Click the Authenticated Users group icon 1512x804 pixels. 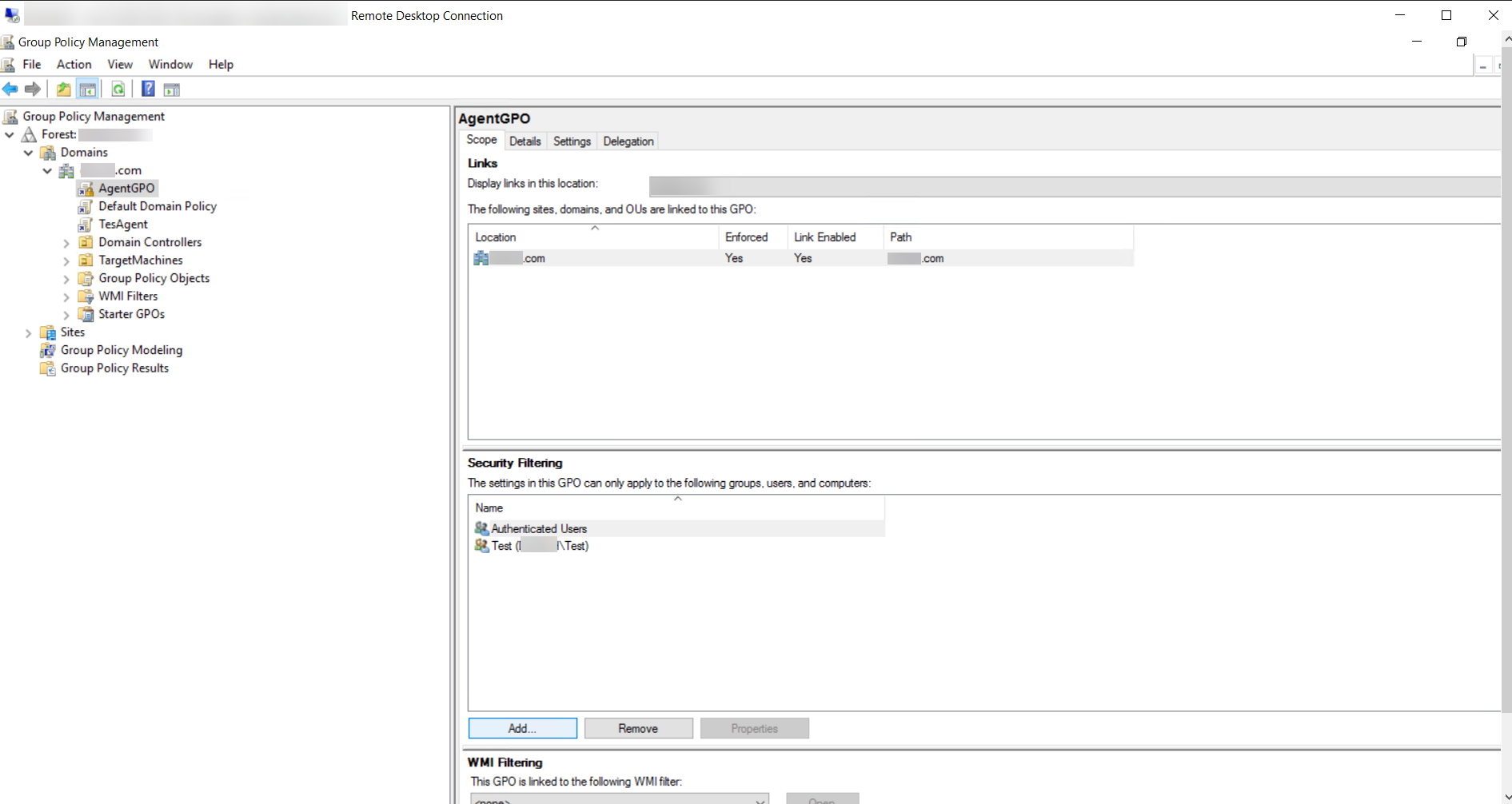click(481, 528)
